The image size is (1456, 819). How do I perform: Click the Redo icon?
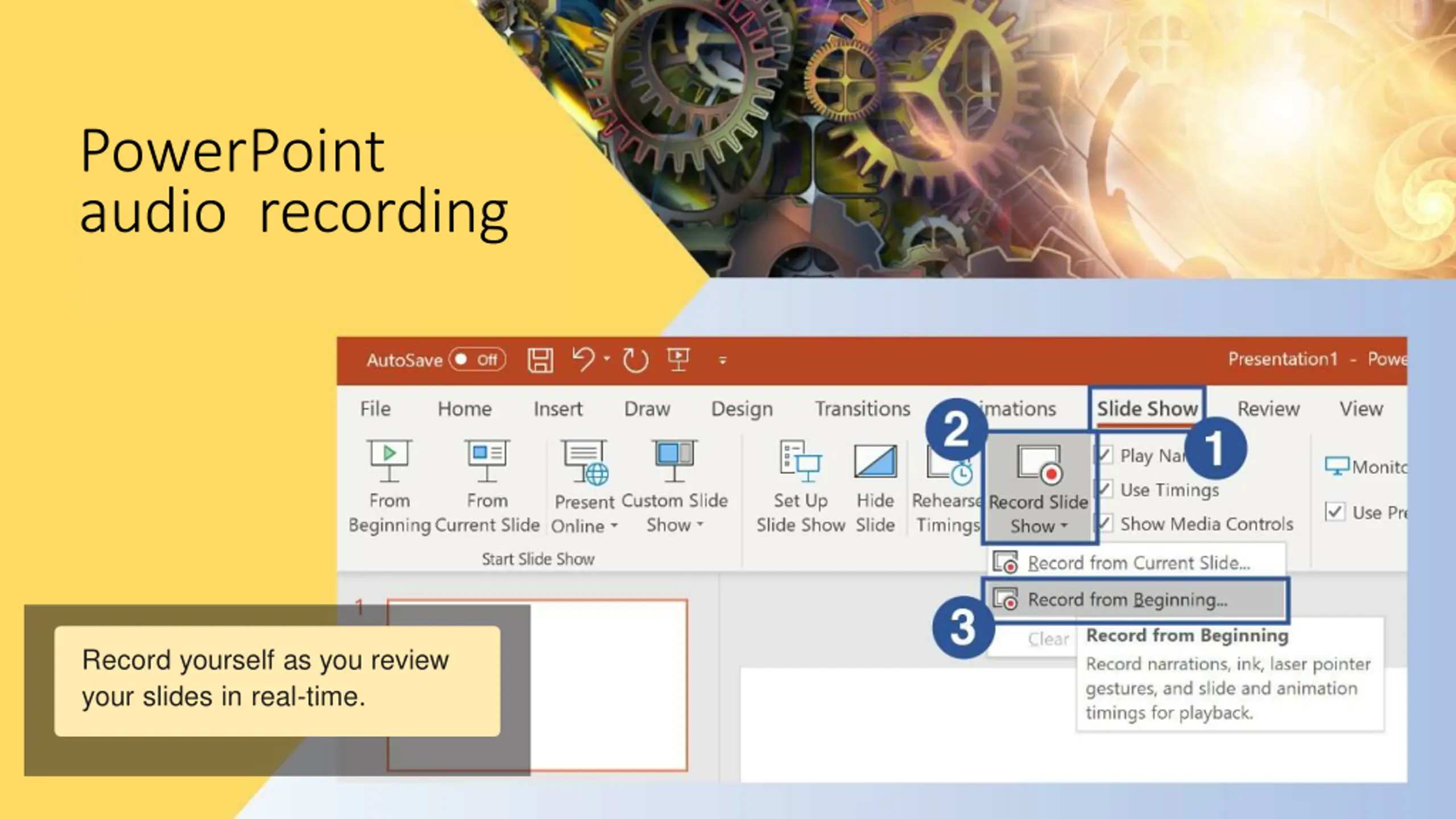635,360
